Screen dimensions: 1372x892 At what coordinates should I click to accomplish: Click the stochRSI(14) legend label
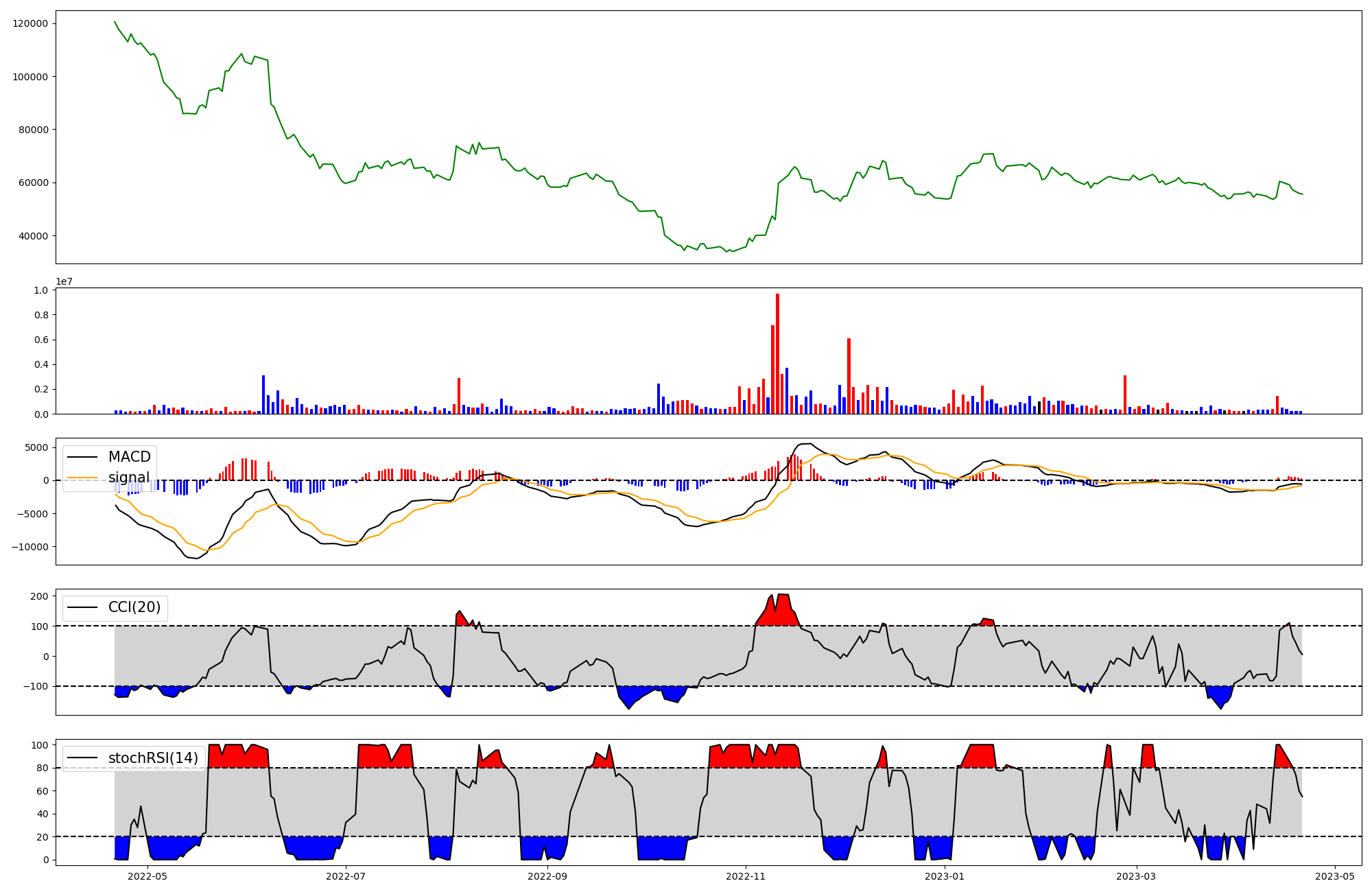coord(153,758)
